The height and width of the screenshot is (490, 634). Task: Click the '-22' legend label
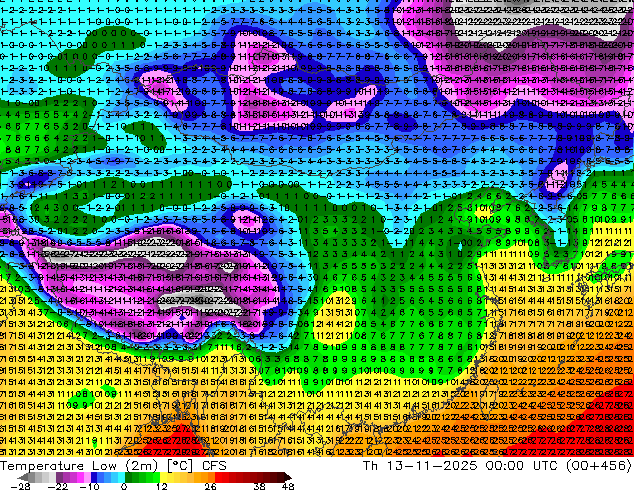[x=58, y=486]
